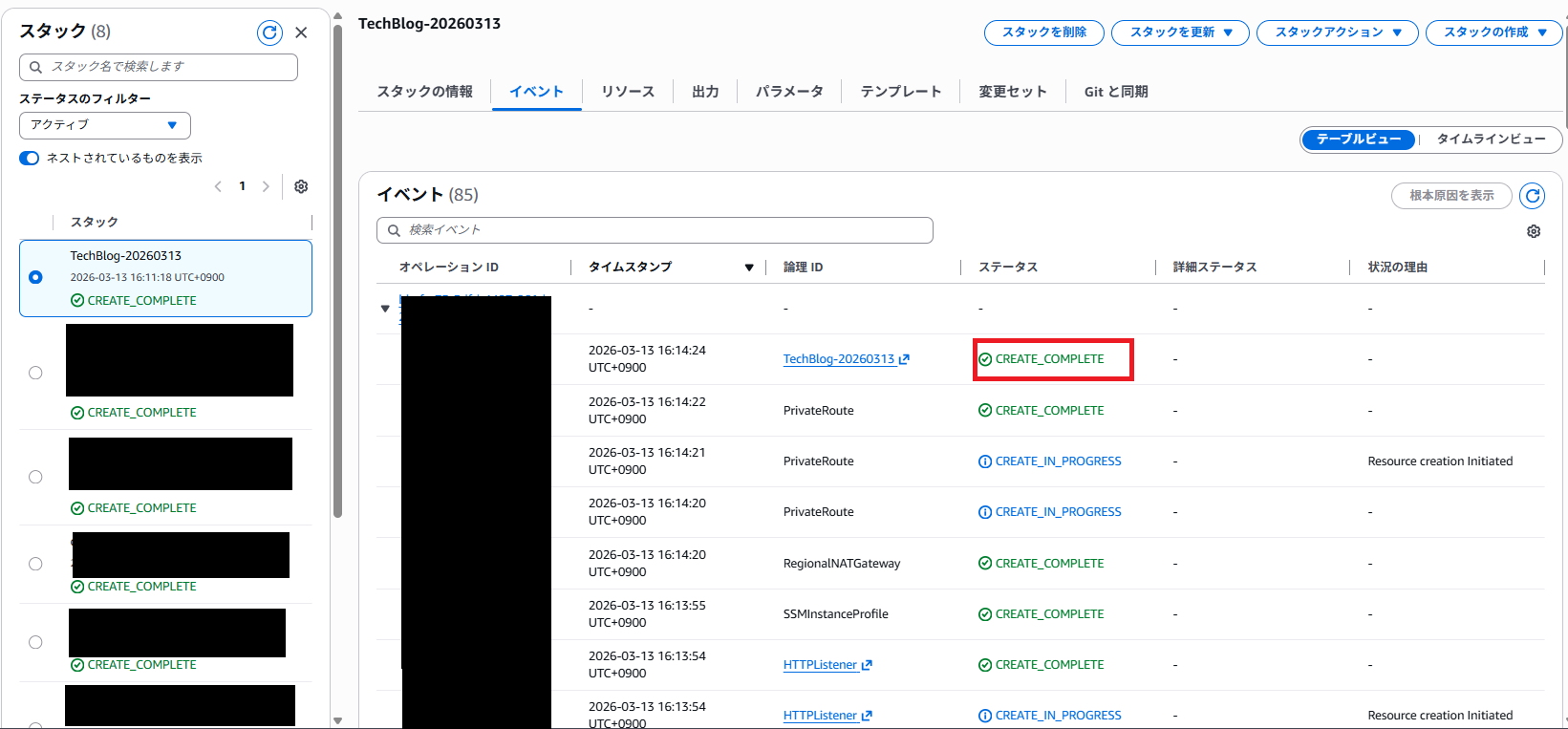Select the second stack's radio button
This screenshot has height=729, width=1568.
click(x=35, y=373)
